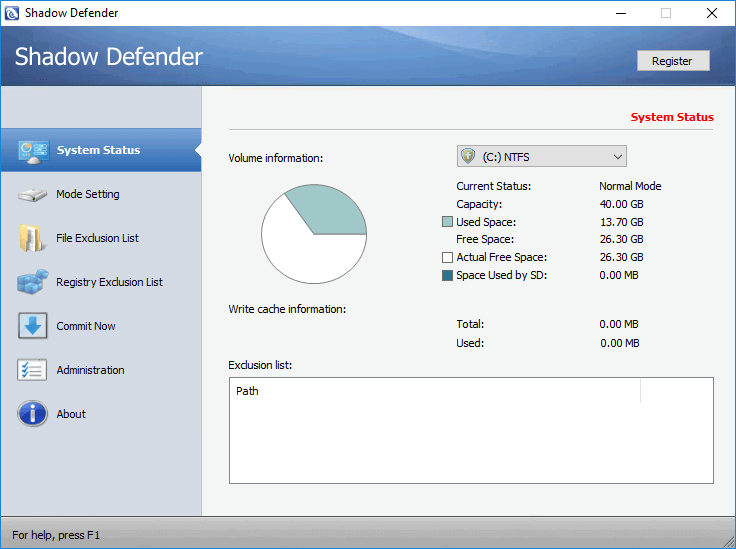This screenshot has width=736, height=549.
Task: Minimize the Shadow Defender window
Action: [621, 13]
